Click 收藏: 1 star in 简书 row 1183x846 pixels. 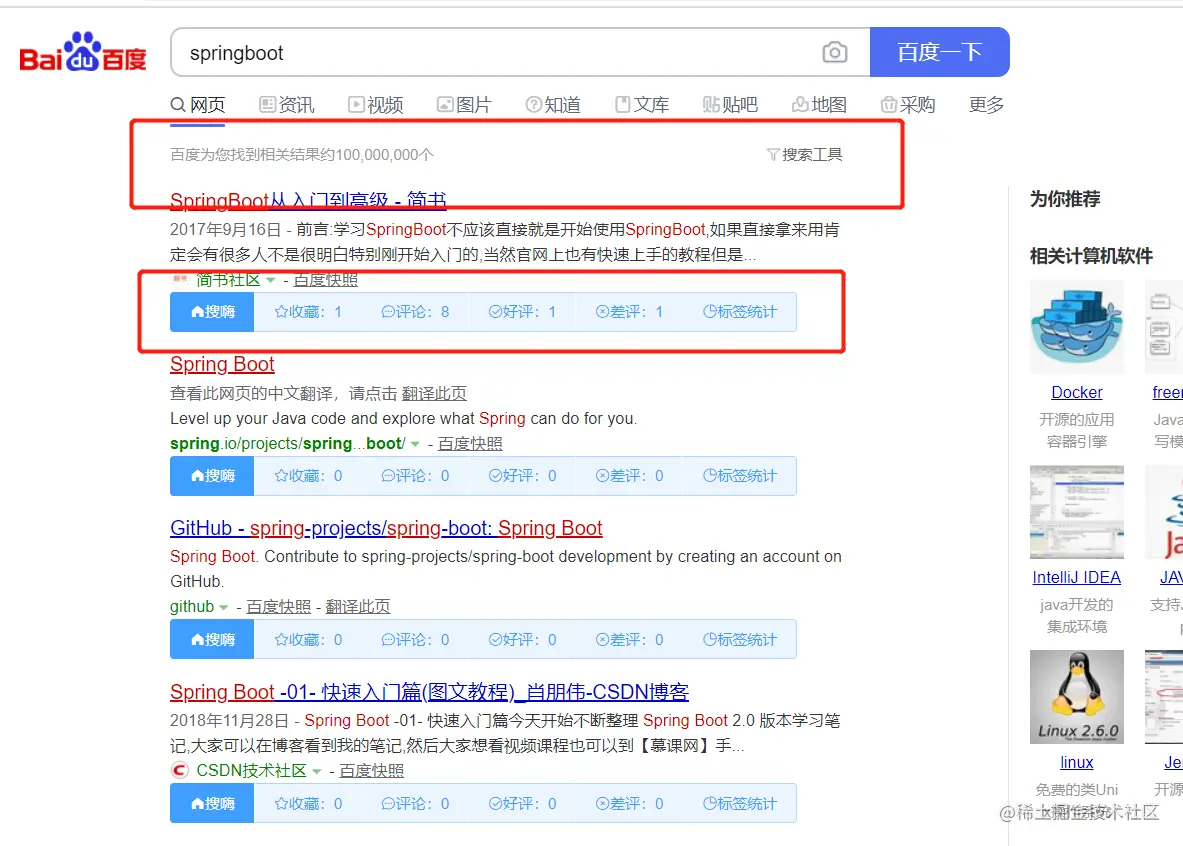click(x=308, y=312)
